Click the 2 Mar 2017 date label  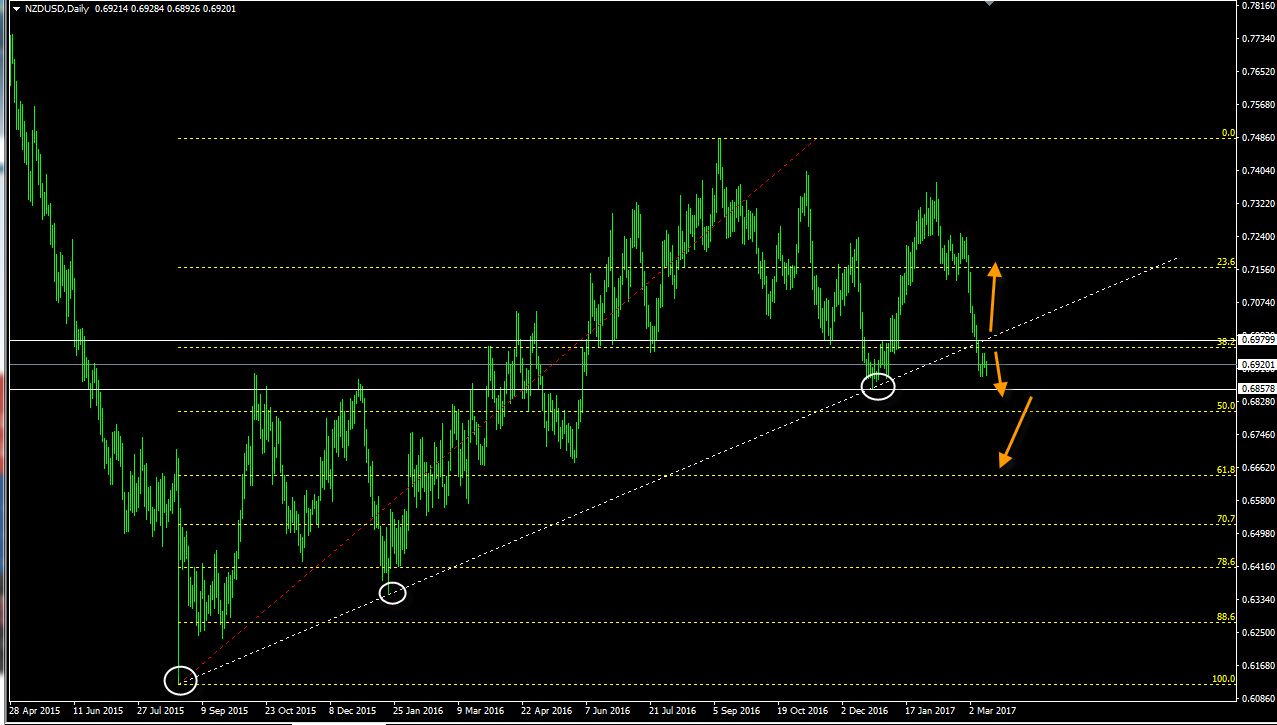[x=994, y=711]
